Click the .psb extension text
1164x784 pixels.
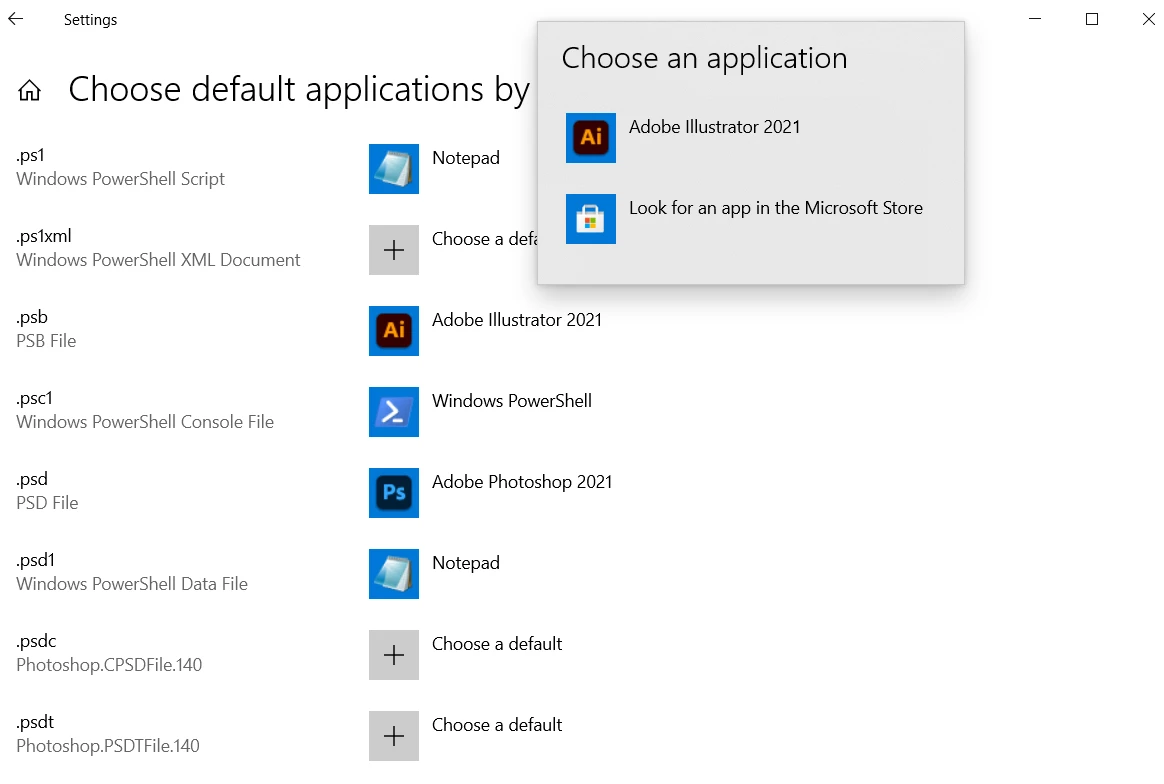[x=32, y=317]
